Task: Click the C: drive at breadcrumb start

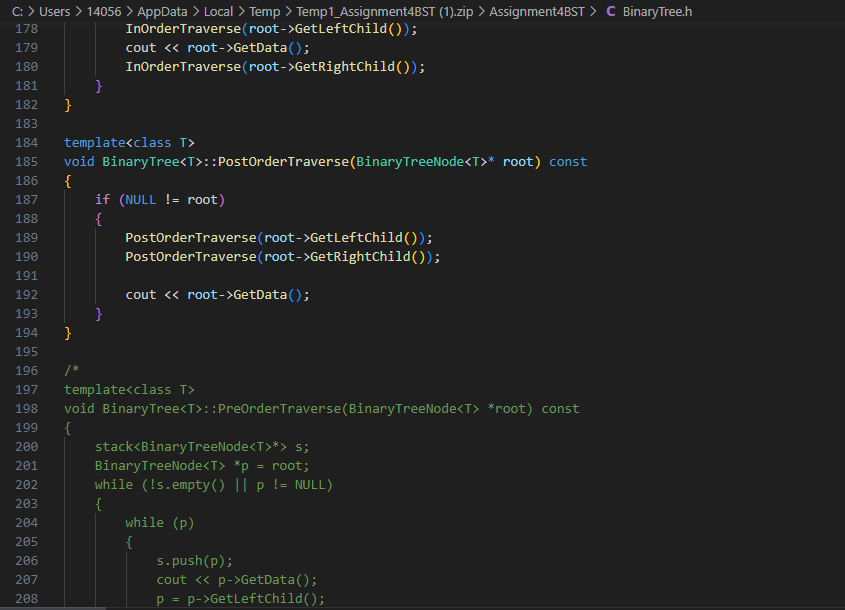Action: pos(18,11)
